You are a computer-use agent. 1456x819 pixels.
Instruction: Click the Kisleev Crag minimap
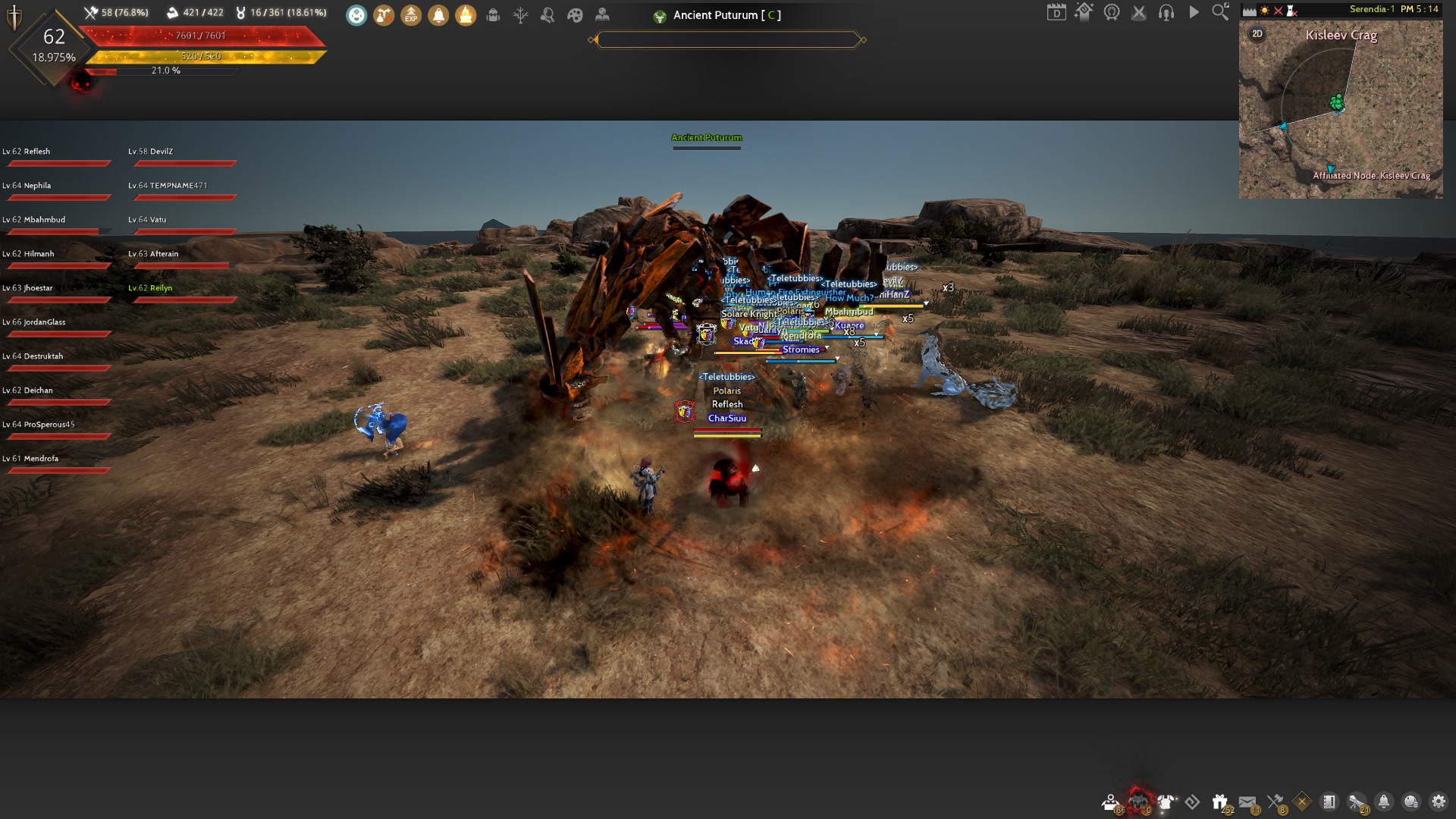pos(1341,109)
